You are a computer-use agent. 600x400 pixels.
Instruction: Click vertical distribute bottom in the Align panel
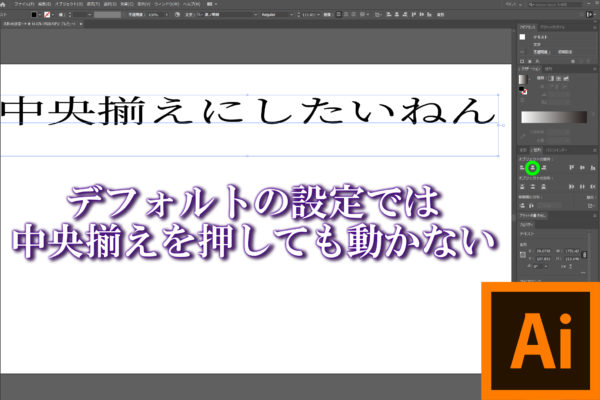[543, 187]
